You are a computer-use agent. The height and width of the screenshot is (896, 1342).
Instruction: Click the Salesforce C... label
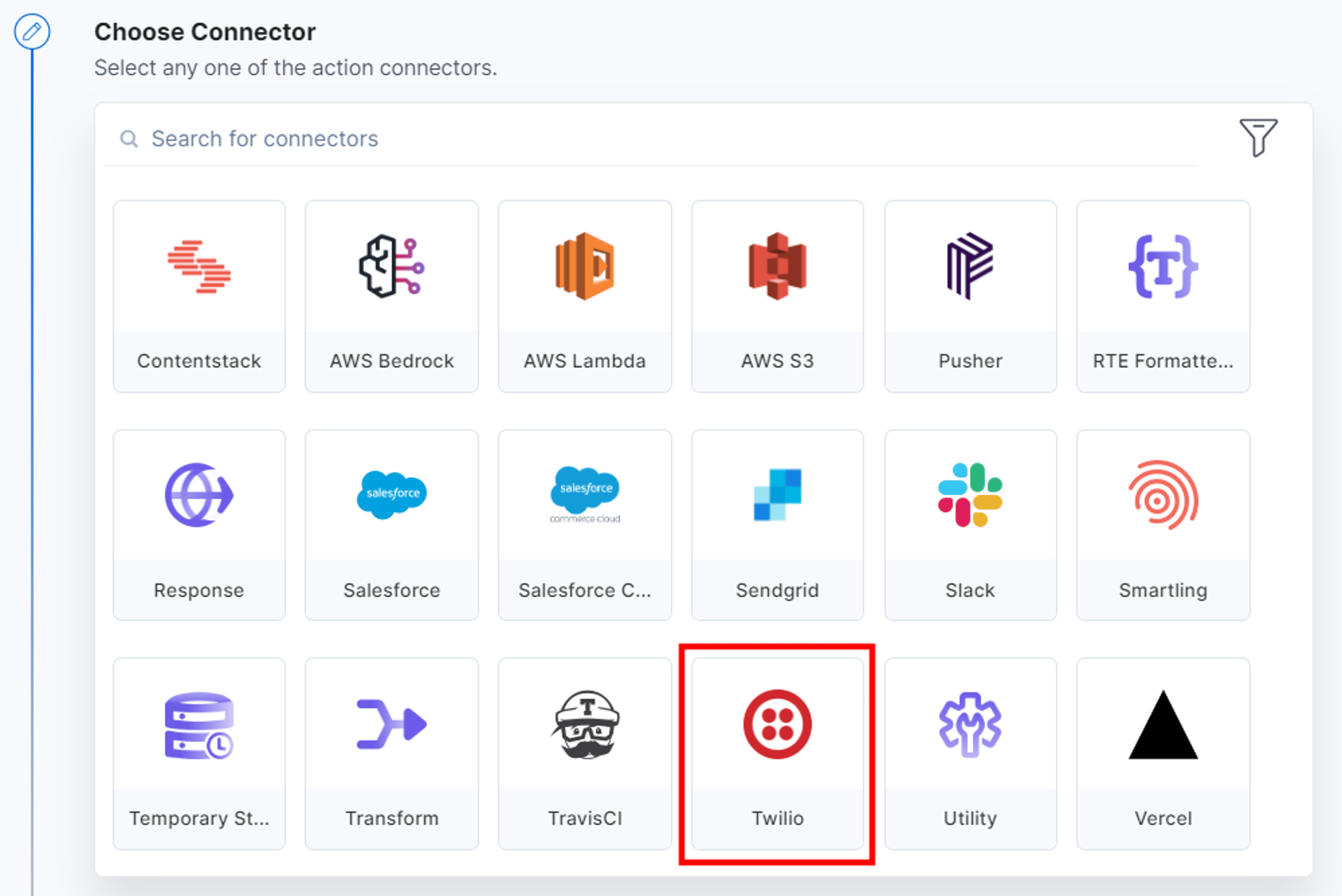(585, 590)
